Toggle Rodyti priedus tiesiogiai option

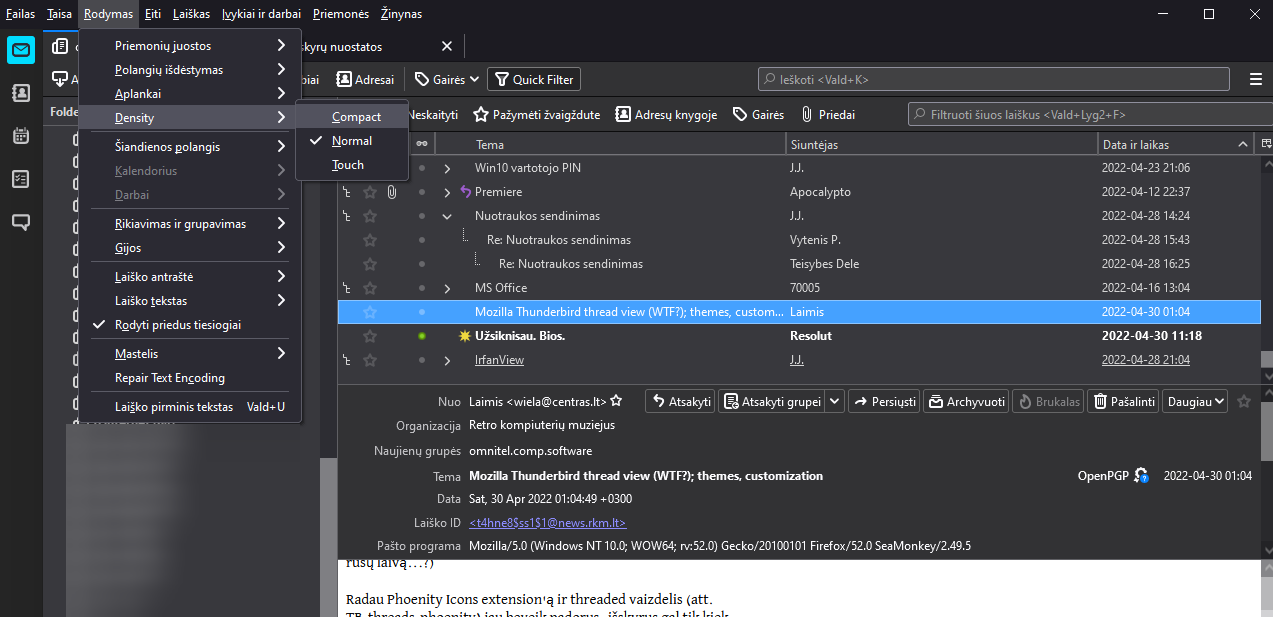177,325
